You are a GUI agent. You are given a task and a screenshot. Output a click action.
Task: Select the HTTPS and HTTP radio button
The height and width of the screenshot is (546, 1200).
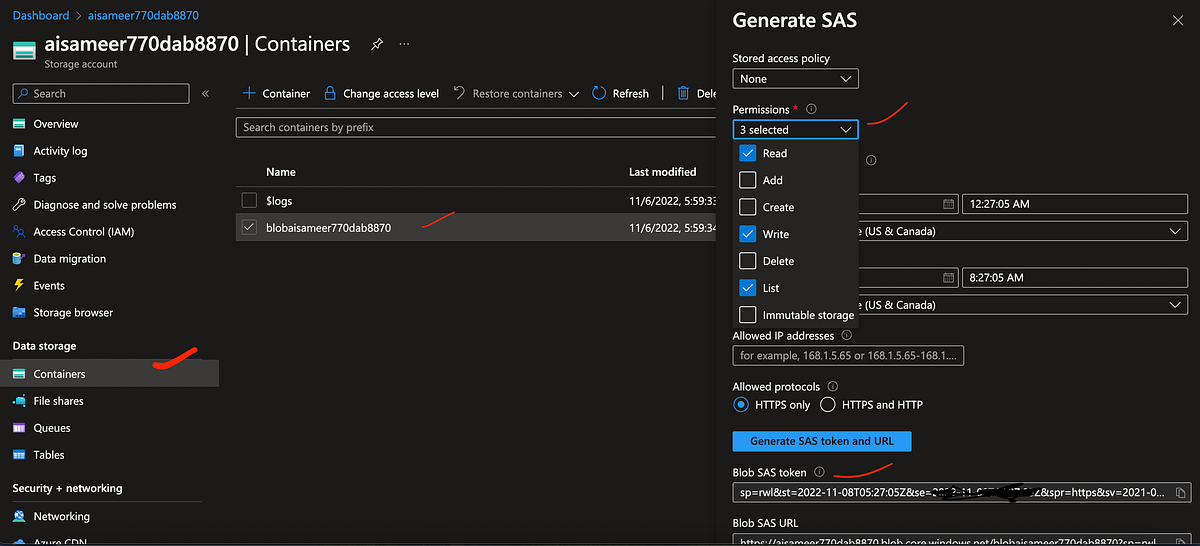pyautogui.click(x=828, y=405)
